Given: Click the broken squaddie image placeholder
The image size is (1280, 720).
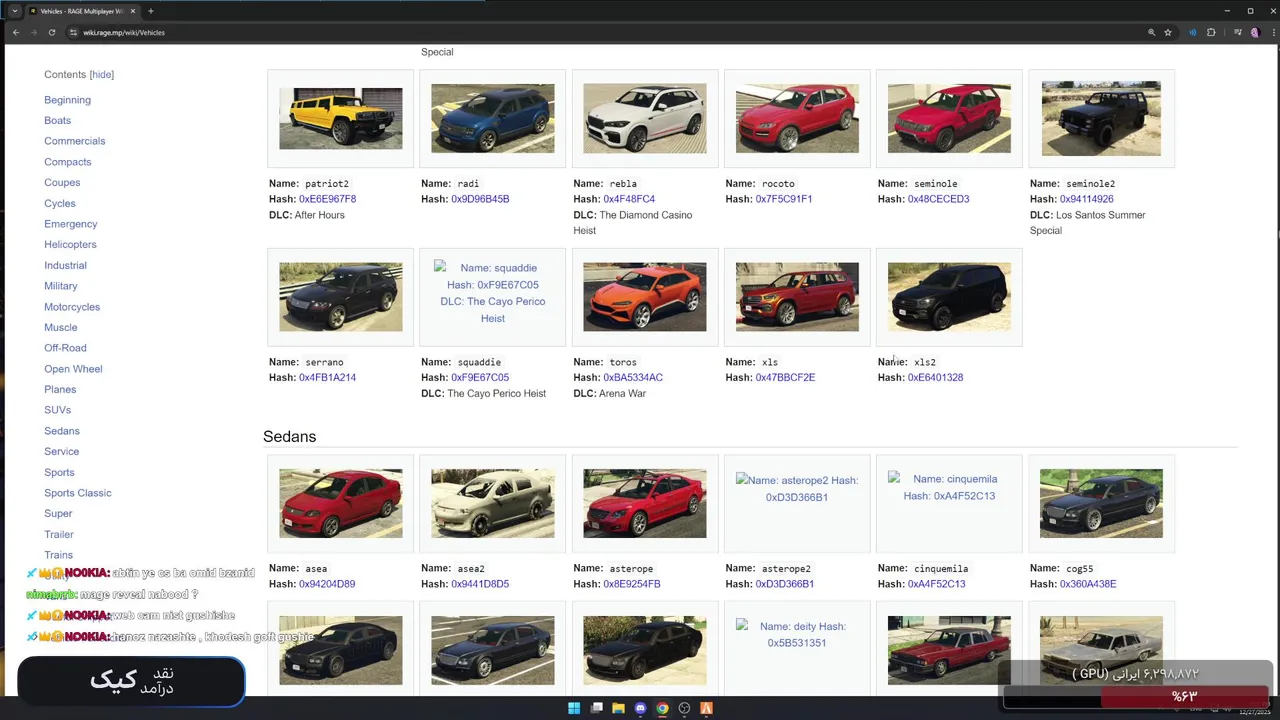Looking at the screenshot, I should (493, 293).
